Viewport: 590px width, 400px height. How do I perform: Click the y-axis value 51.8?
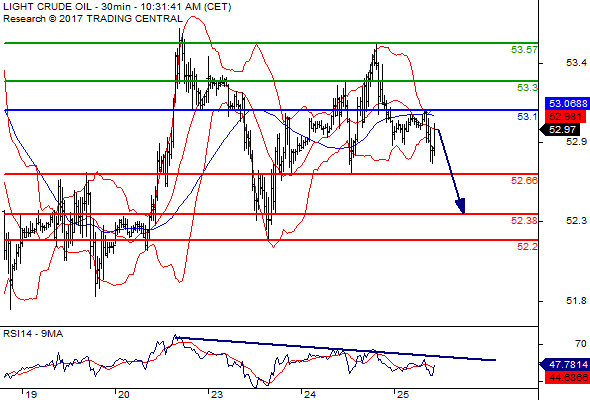tap(576, 301)
